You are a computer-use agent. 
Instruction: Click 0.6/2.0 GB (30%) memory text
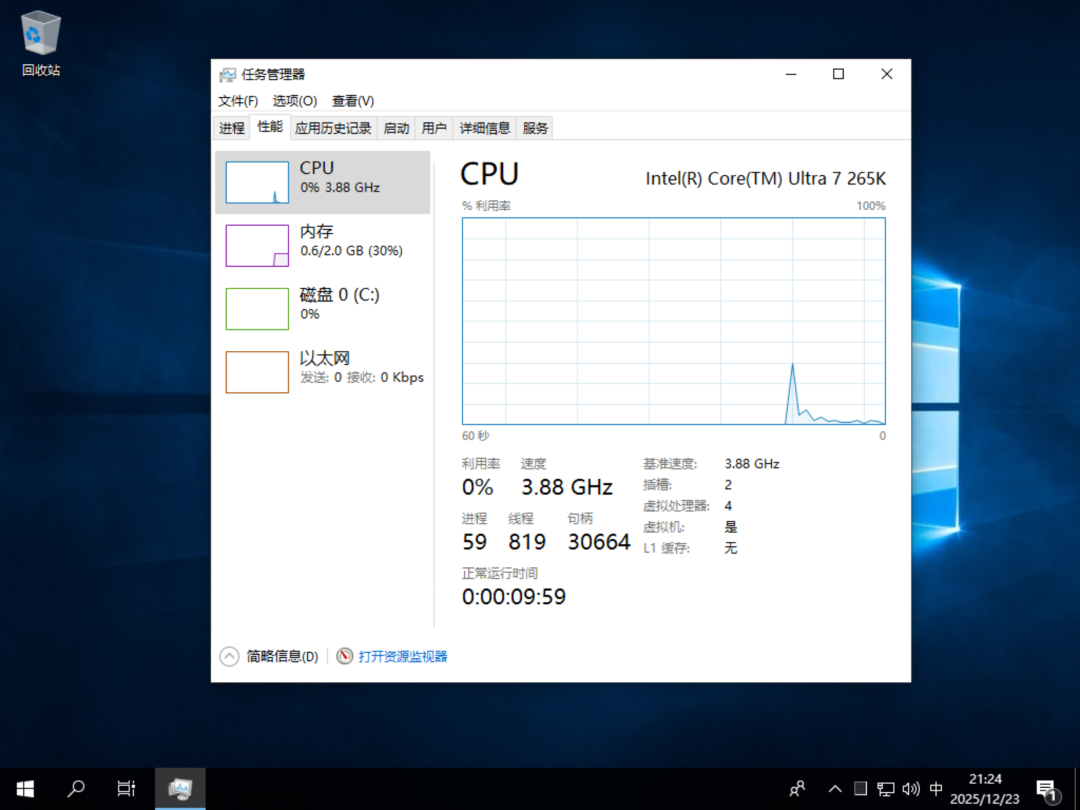click(x=351, y=251)
